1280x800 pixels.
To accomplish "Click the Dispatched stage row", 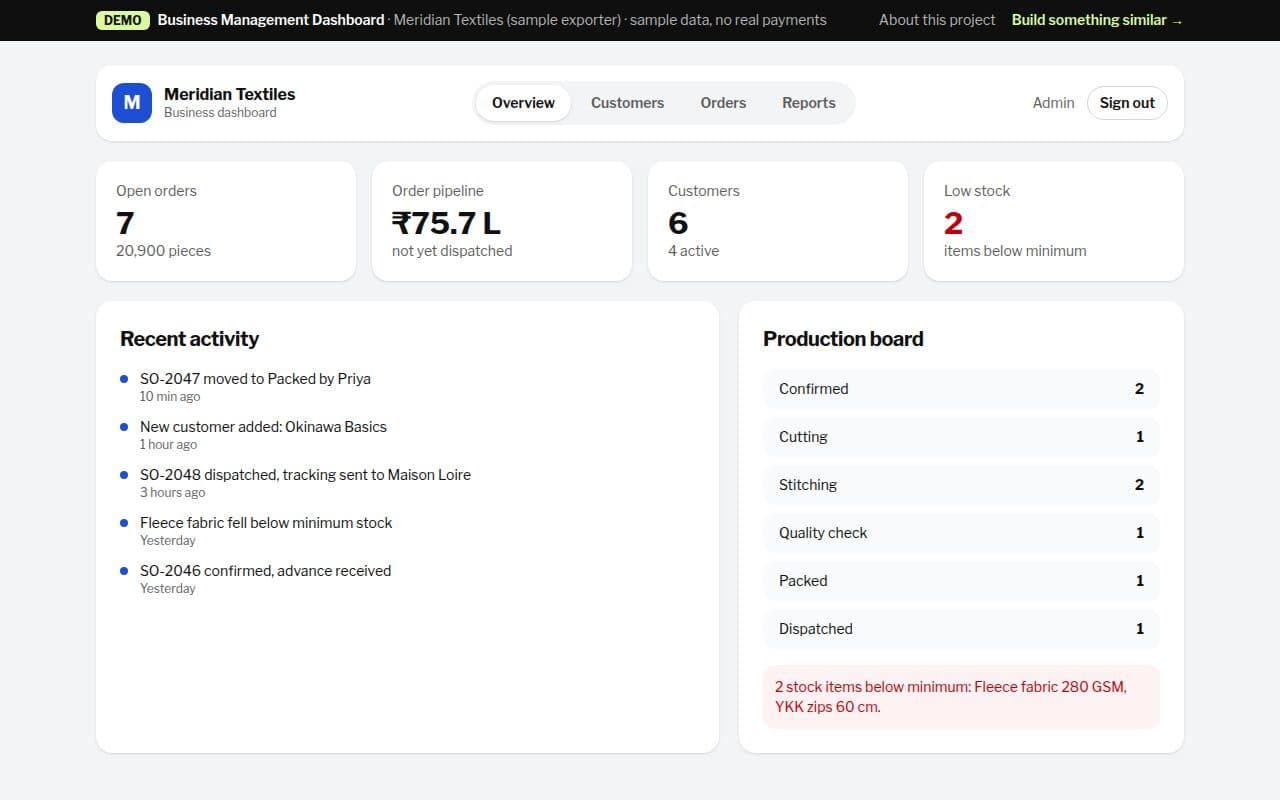I will pos(961,629).
